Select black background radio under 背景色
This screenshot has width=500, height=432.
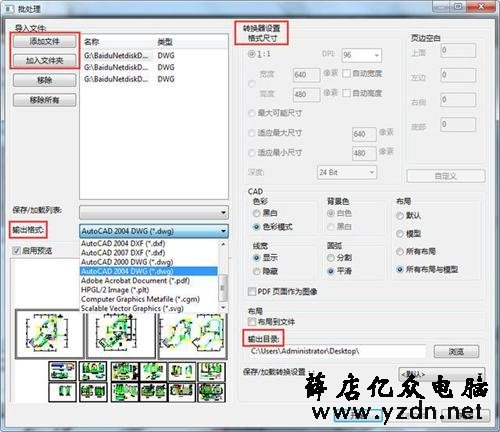331,227
